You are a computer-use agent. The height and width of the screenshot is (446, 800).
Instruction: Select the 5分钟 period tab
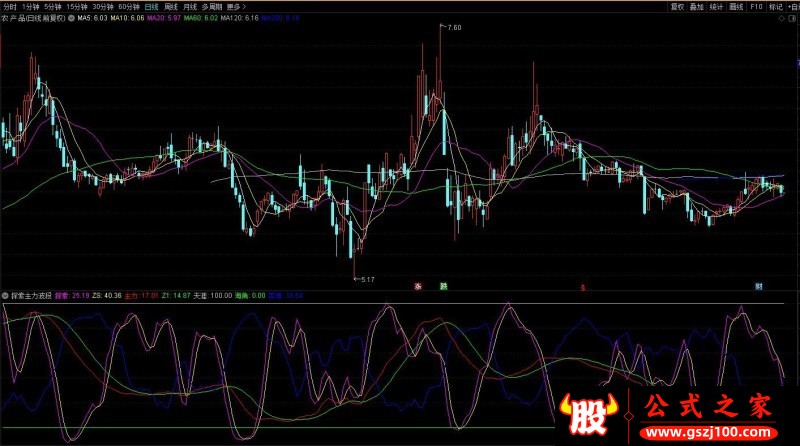[53, 7]
